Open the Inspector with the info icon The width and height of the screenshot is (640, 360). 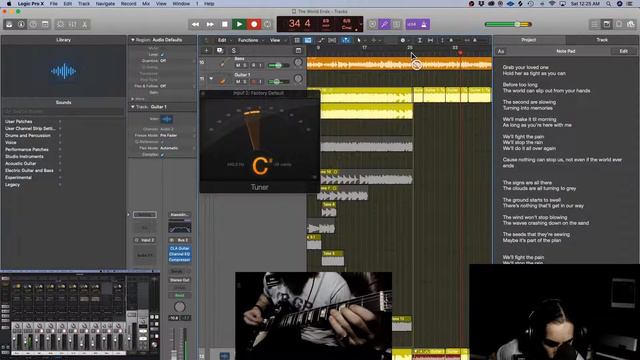[21, 24]
